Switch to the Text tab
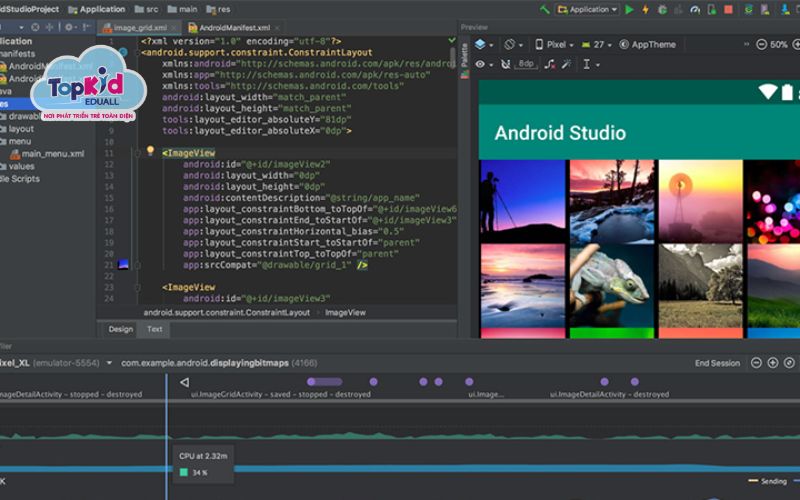The height and width of the screenshot is (500, 800). pyautogui.click(x=155, y=329)
